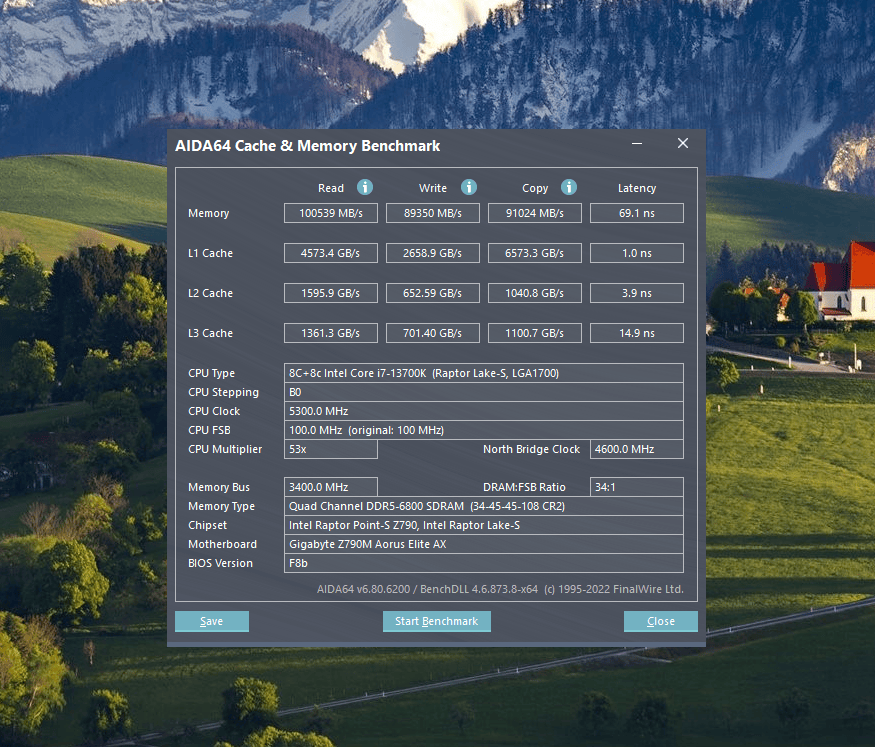This screenshot has width=875, height=747.
Task: Click the info icon next to Write
Action: 469,187
